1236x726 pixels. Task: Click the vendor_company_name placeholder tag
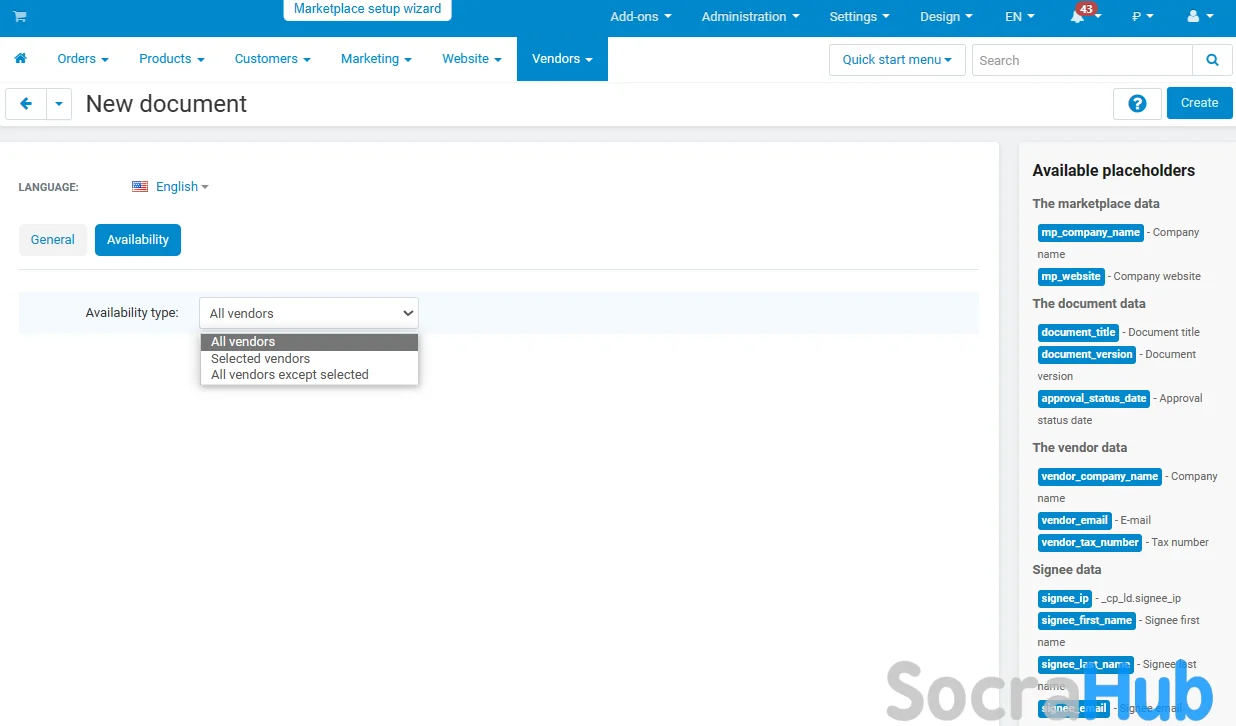1099,477
